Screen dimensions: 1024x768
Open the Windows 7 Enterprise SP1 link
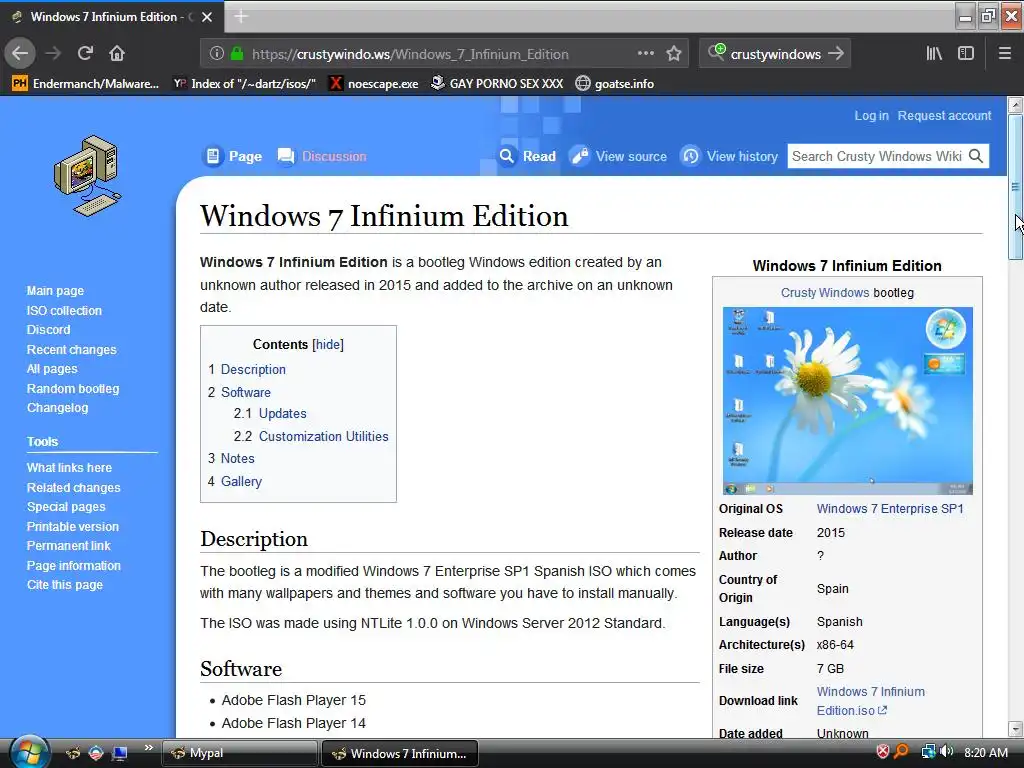coord(889,509)
